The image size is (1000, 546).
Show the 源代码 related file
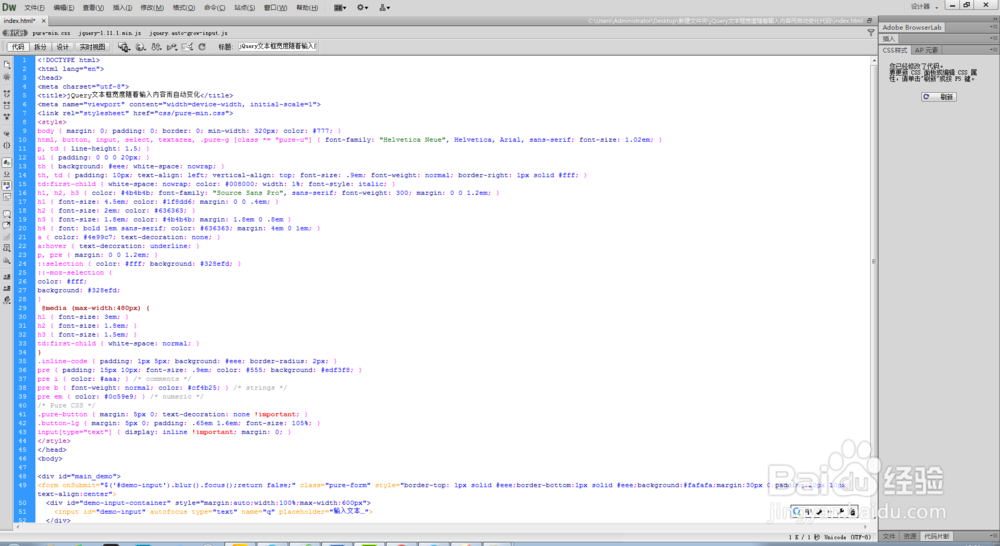[x=15, y=33]
